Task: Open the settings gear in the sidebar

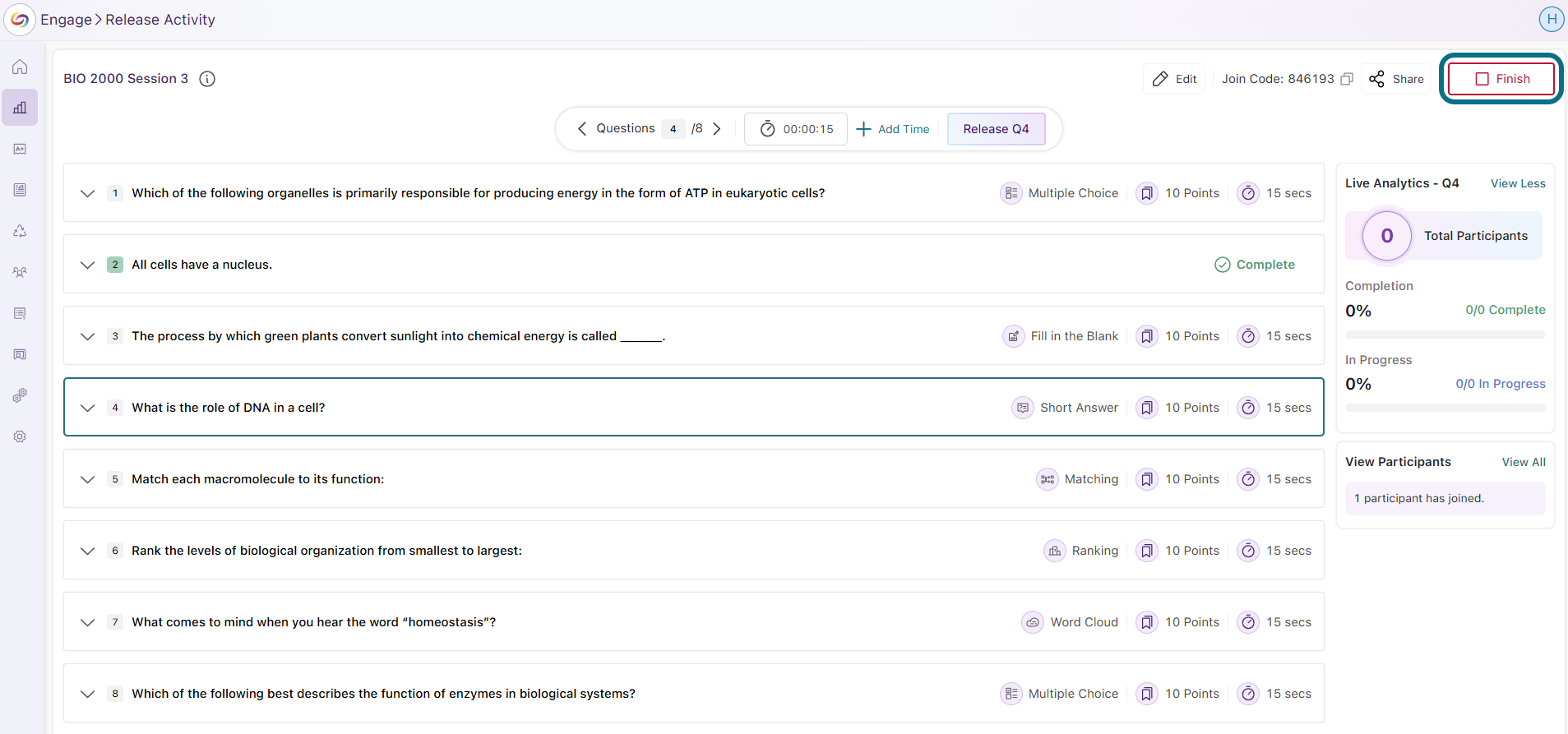Action: (x=20, y=436)
